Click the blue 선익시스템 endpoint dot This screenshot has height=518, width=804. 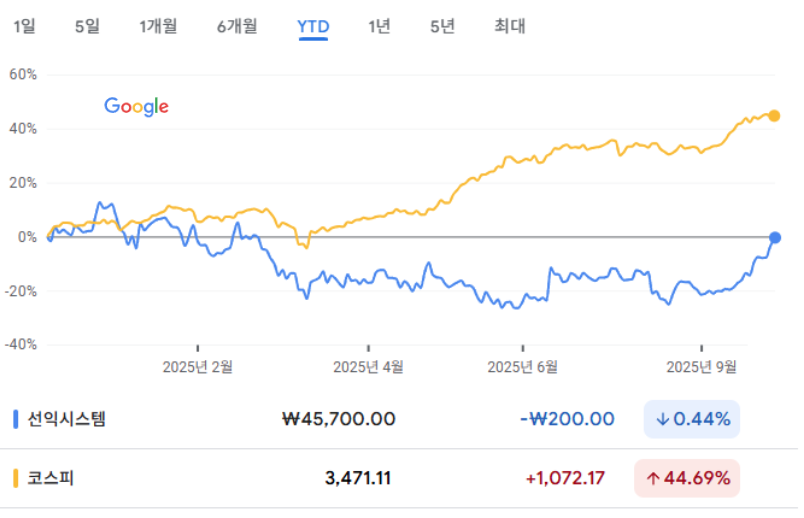click(775, 238)
